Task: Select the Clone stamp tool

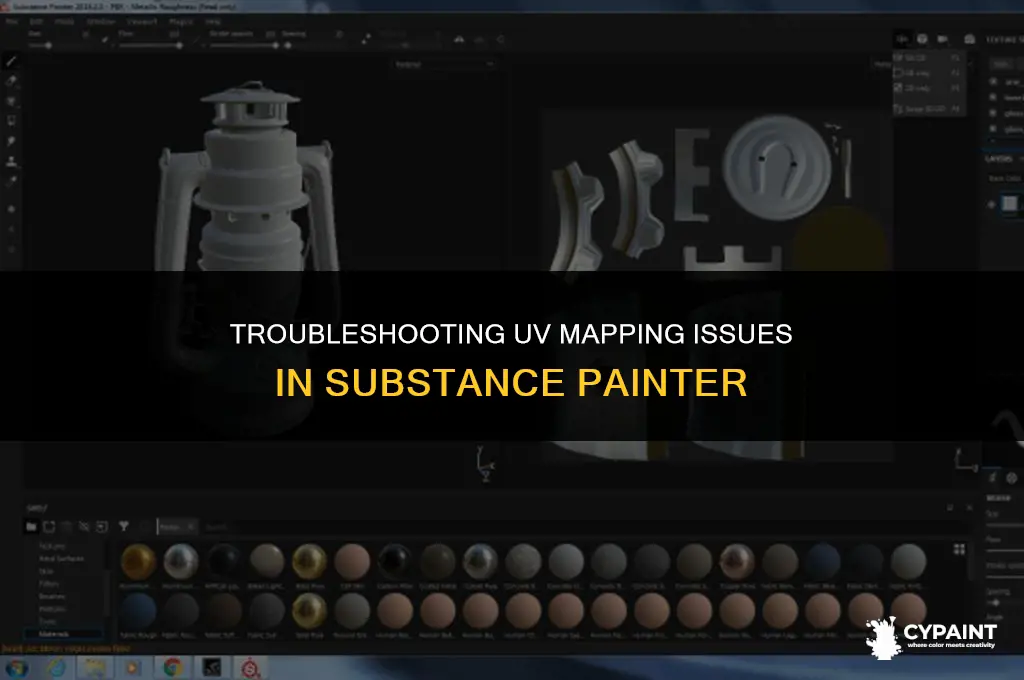Action: click(x=11, y=161)
